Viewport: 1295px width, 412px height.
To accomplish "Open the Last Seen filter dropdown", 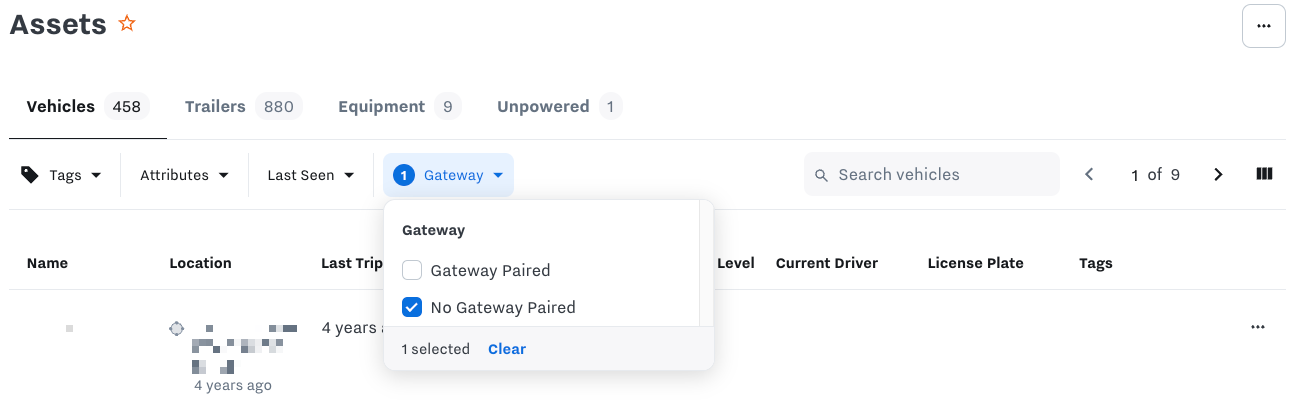I will pyautogui.click(x=311, y=175).
